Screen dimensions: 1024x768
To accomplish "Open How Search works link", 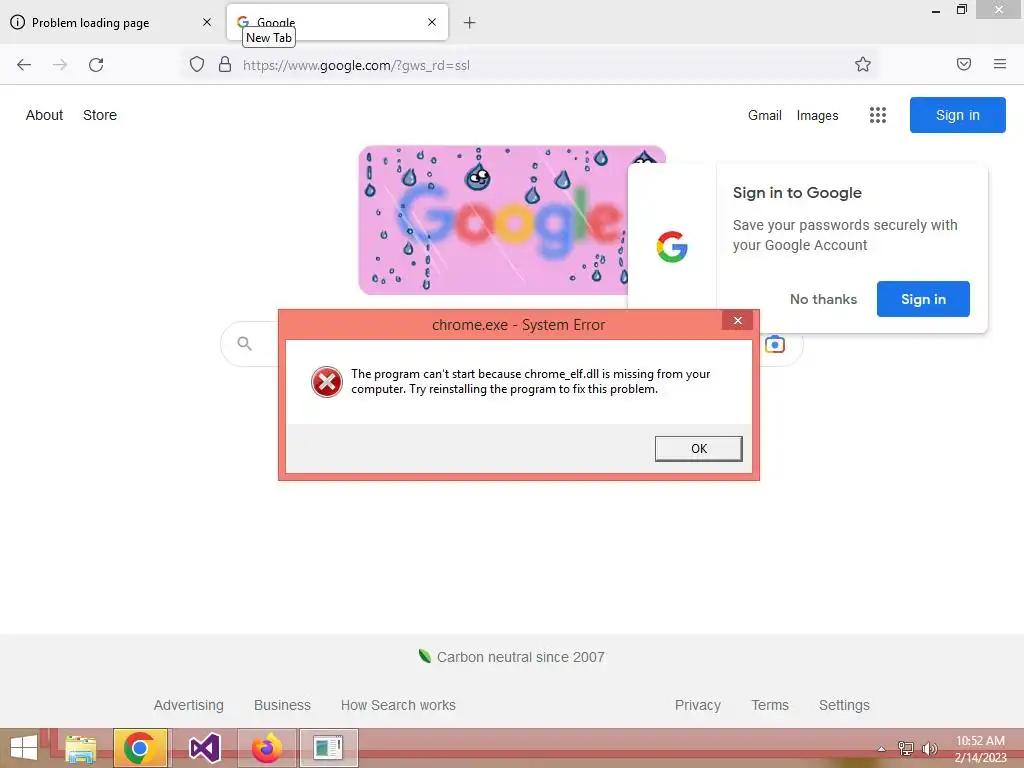I will pyautogui.click(x=398, y=705).
